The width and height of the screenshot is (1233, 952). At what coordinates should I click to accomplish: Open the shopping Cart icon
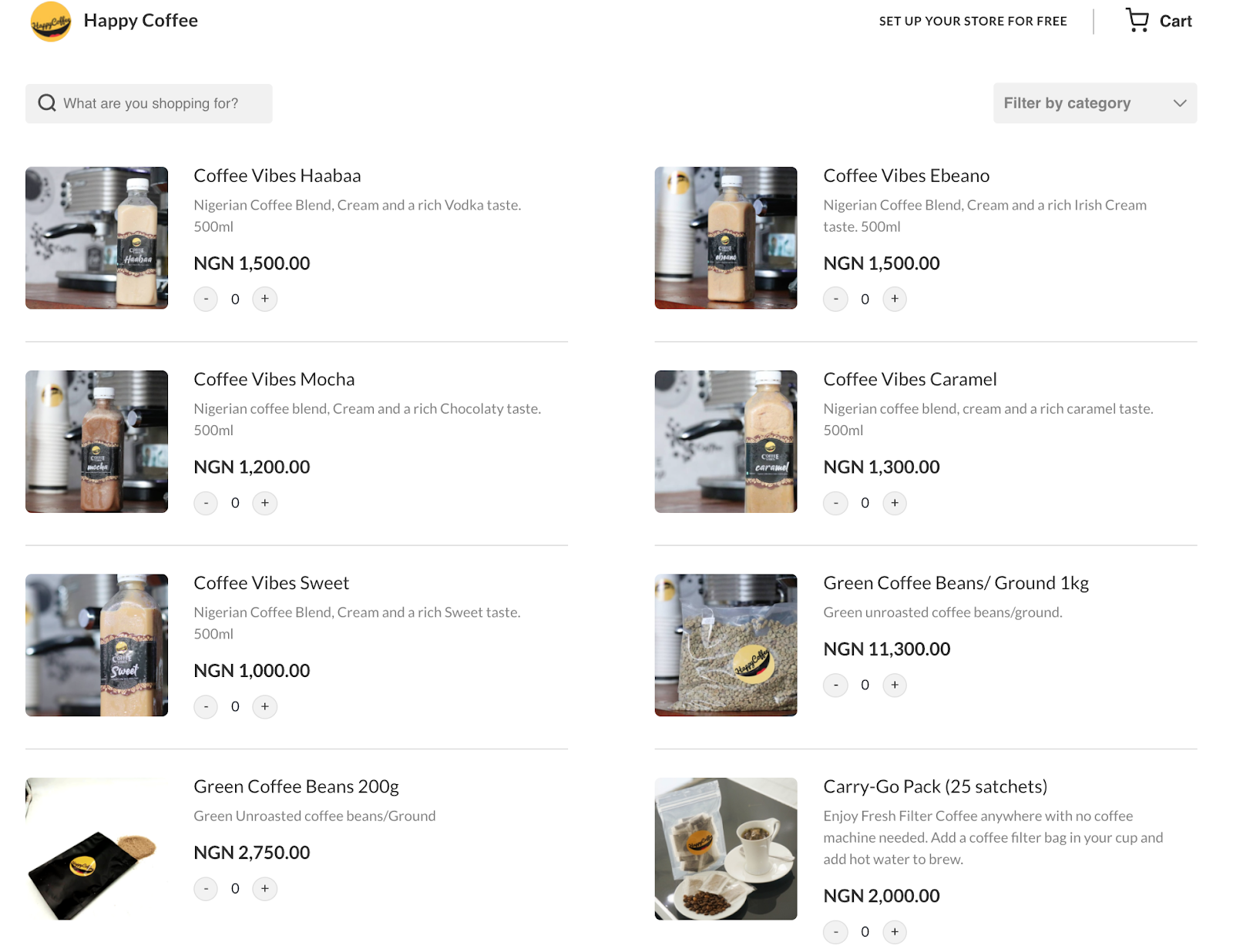1137,20
